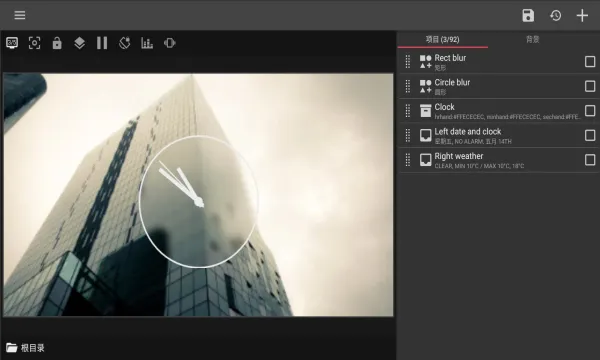
Task: Click the Left date and clock drag handle
Action: coord(408,135)
